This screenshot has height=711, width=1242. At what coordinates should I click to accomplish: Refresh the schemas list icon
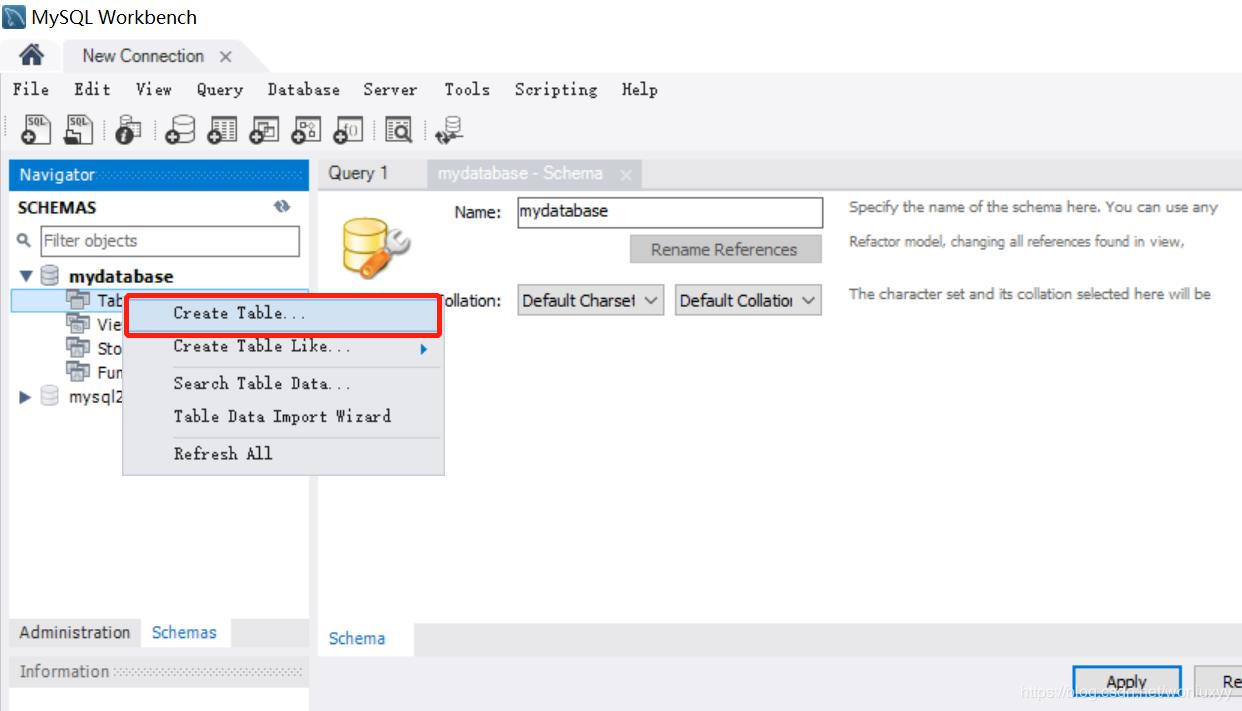(282, 207)
